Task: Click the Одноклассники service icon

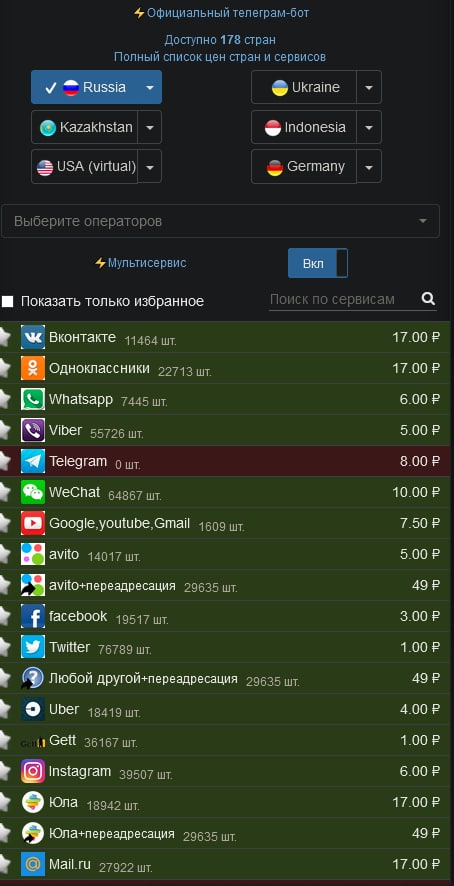Action: coord(33,368)
